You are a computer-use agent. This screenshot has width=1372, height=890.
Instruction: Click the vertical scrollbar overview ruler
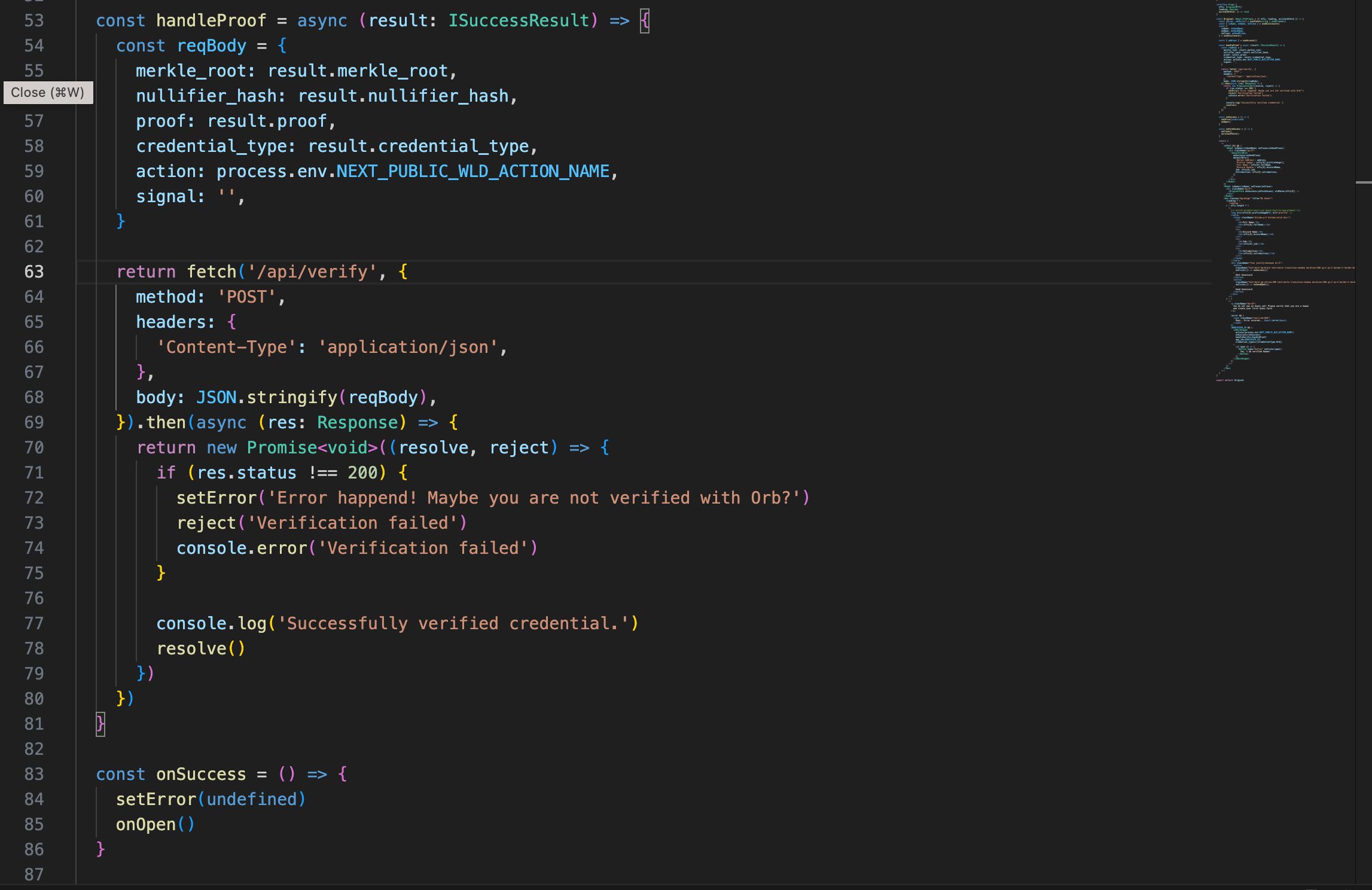pos(1364,443)
